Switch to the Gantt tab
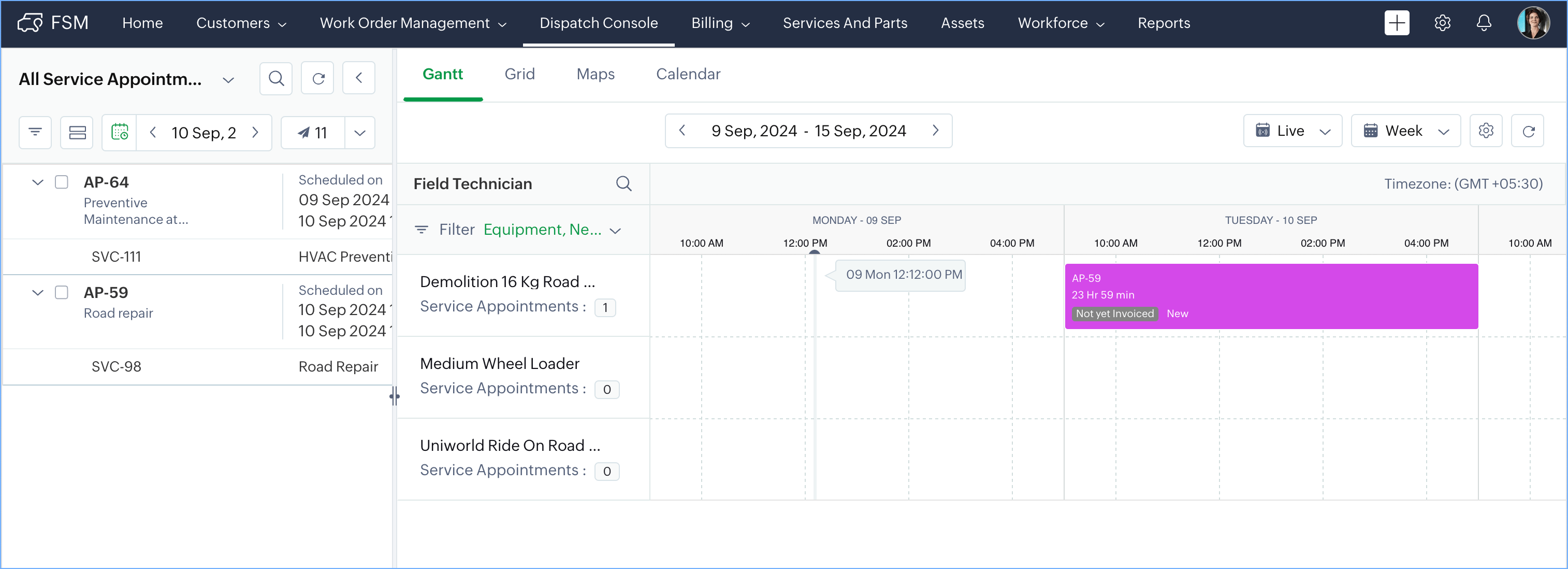1568x569 pixels. pos(443,74)
